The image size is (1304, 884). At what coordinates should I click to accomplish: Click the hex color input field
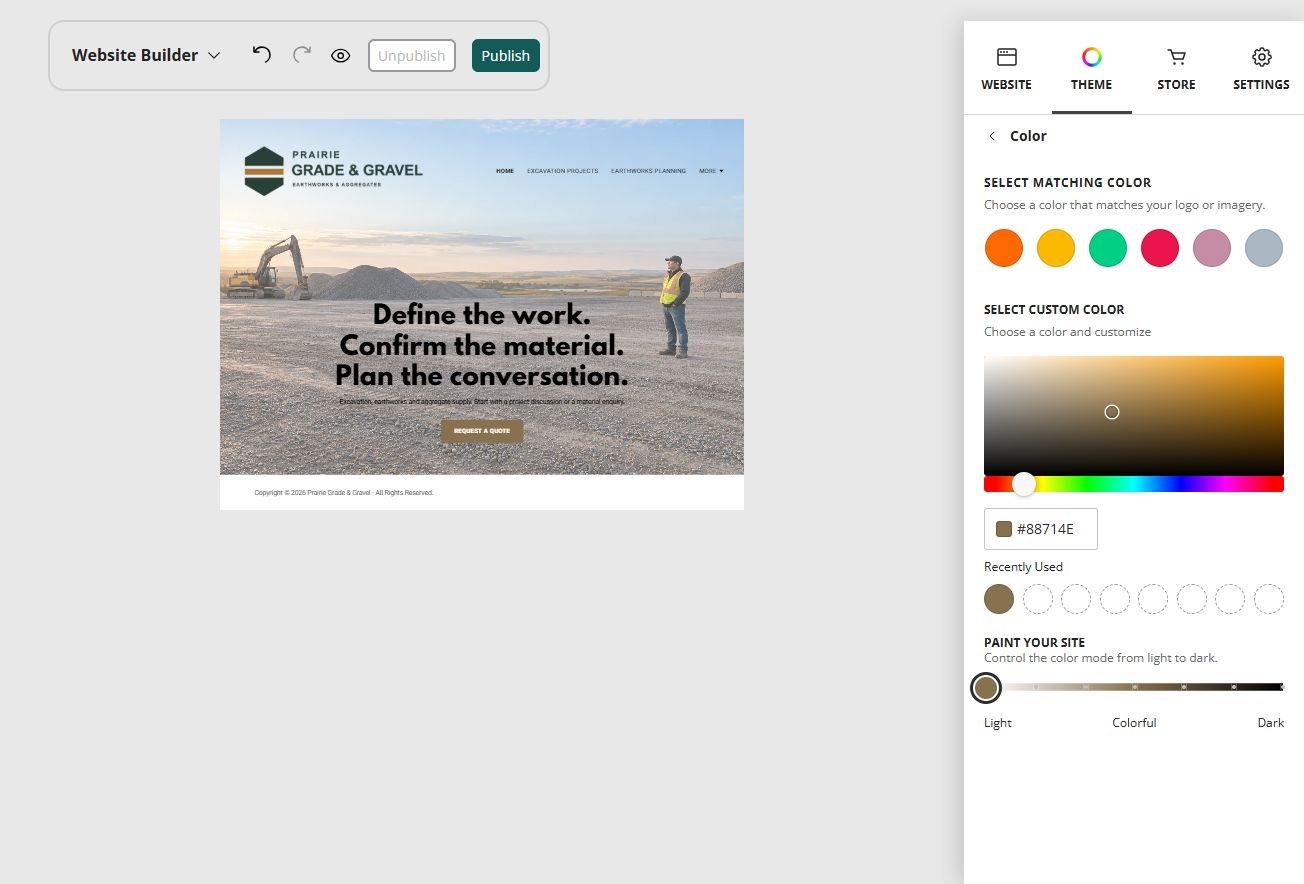(x=1041, y=529)
